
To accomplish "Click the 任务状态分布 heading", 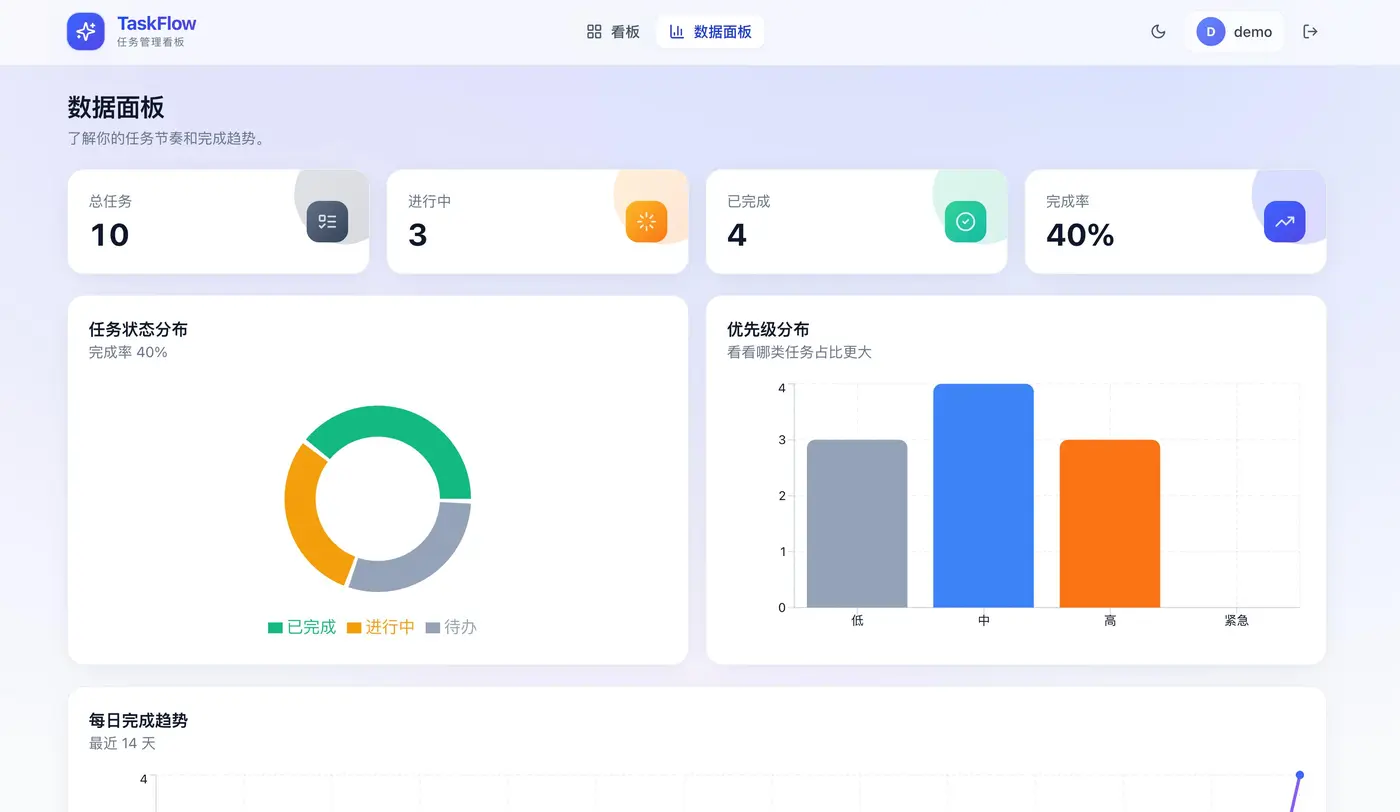I will point(138,329).
